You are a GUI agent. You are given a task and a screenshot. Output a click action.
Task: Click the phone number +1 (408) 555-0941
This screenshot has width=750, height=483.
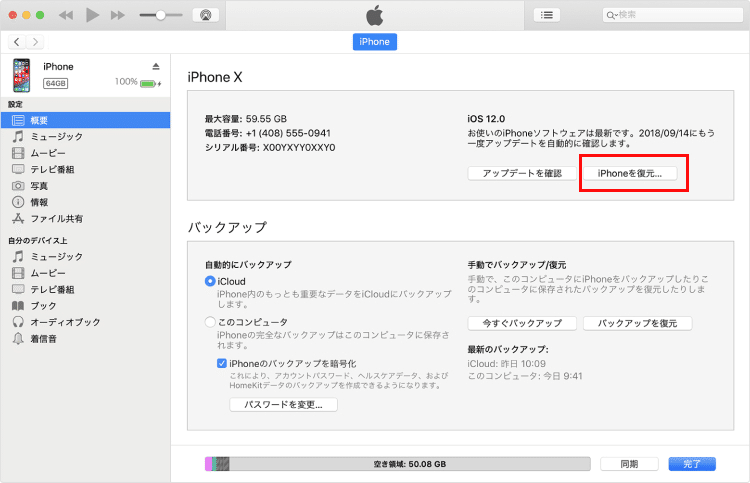[288, 133]
